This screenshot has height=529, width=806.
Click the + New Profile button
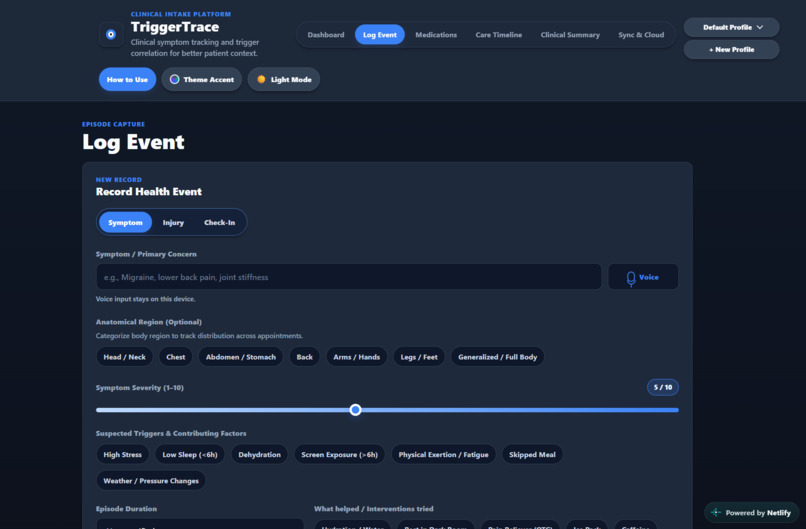click(x=731, y=50)
